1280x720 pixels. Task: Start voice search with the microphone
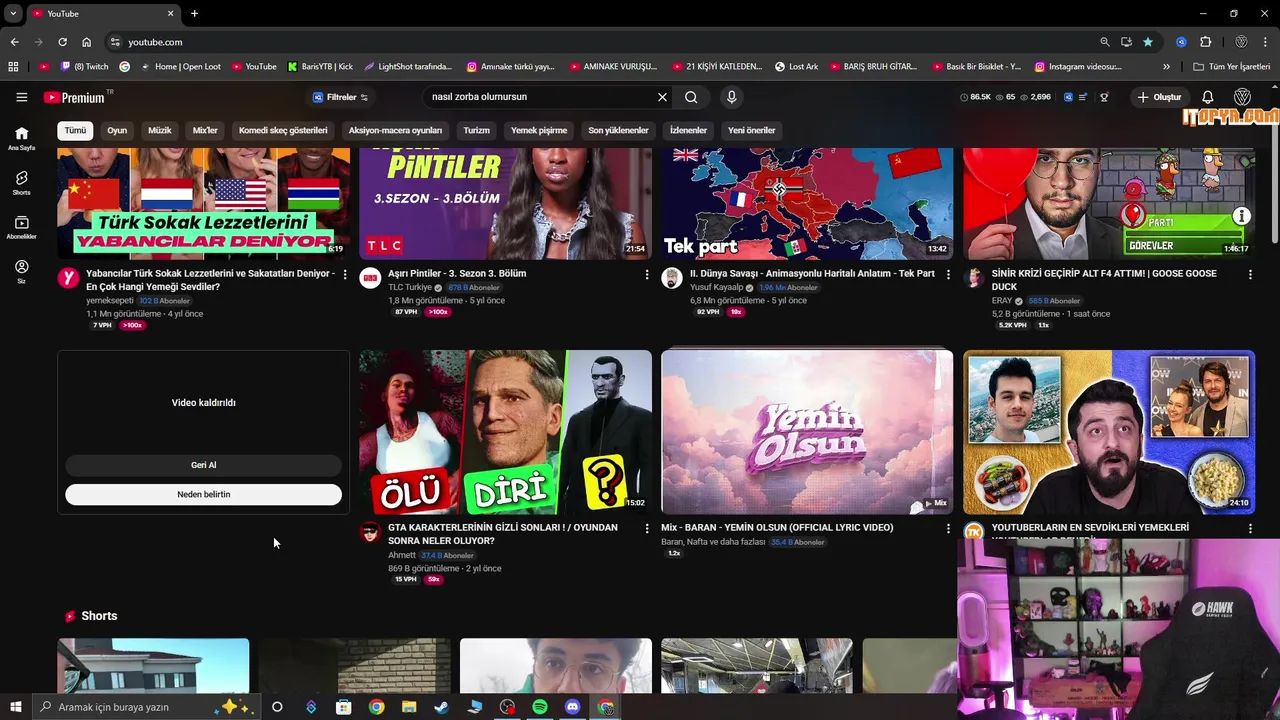point(732,97)
